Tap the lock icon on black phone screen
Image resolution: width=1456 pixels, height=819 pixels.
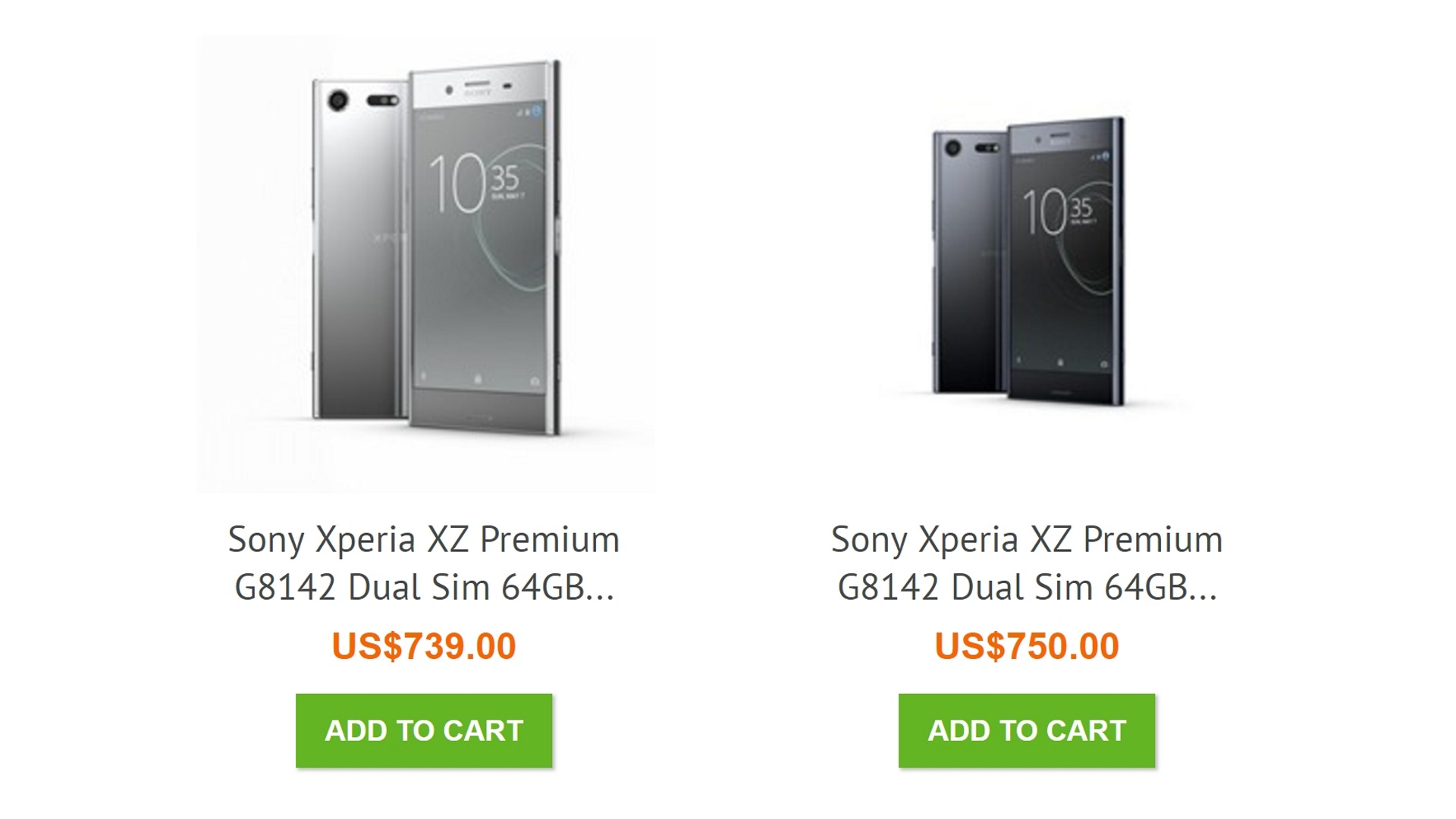[x=1060, y=362]
